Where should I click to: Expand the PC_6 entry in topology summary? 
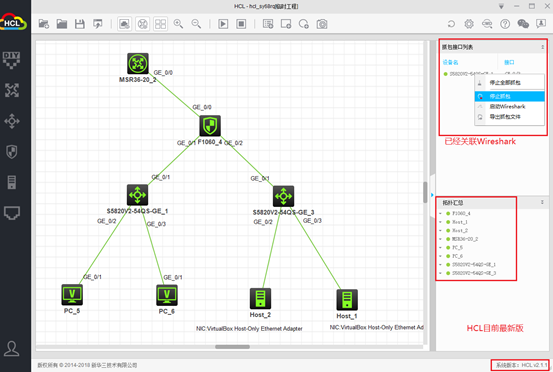pyautogui.click(x=440, y=256)
